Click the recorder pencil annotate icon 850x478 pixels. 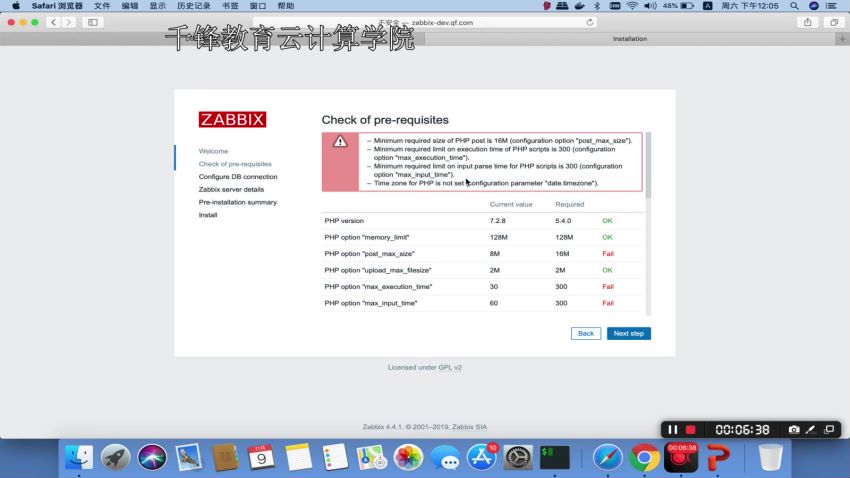point(810,429)
